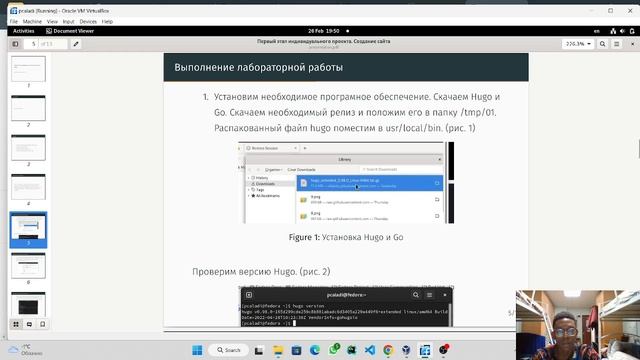The image size is (640, 360).
Task: Click the Windows taskbar Search box
Action: (228, 350)
